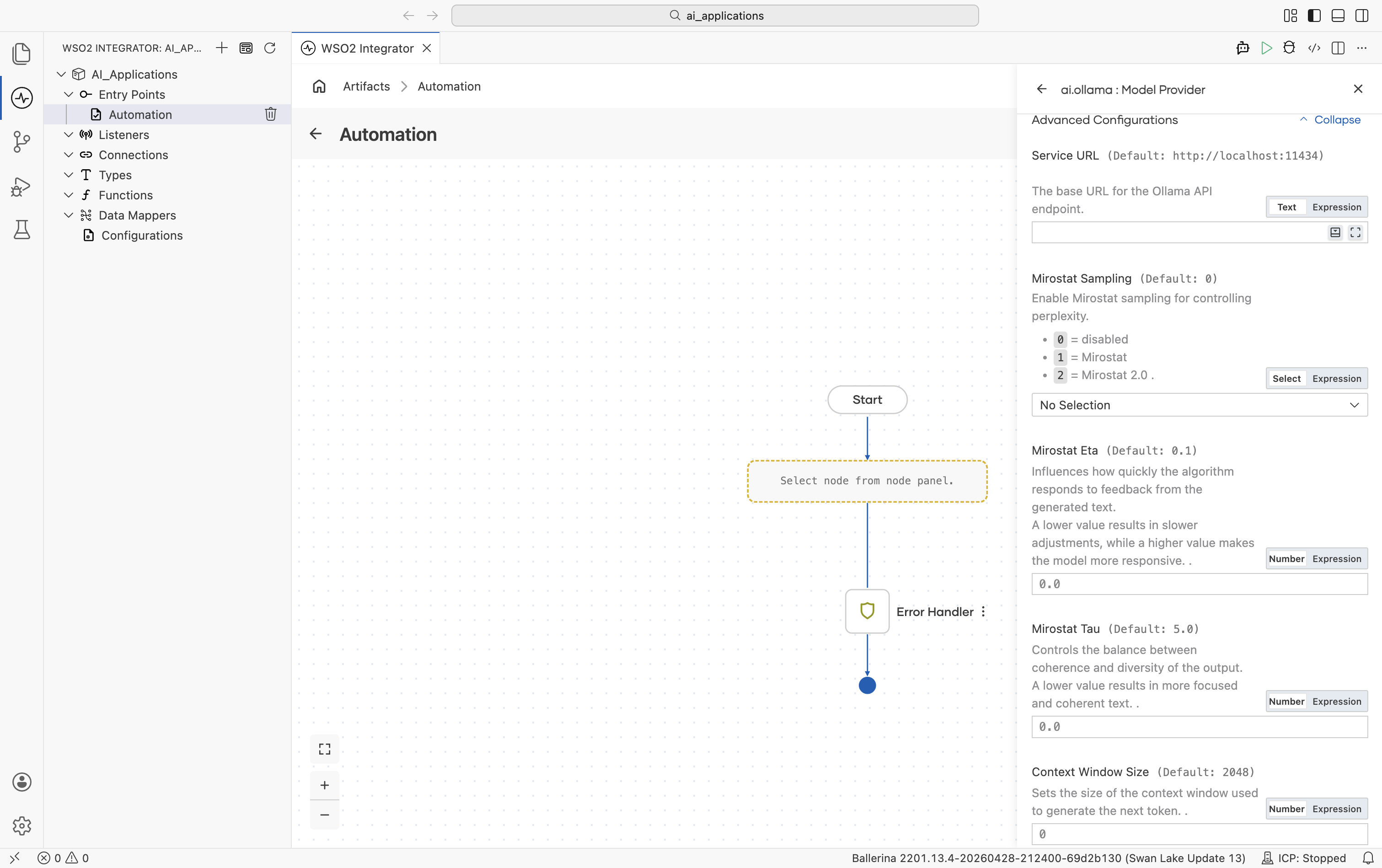Go back from the ai.ollama Model Provider panel
Image resolution: width=1382 pixels, height=868 pixels.
[1042, 89]
